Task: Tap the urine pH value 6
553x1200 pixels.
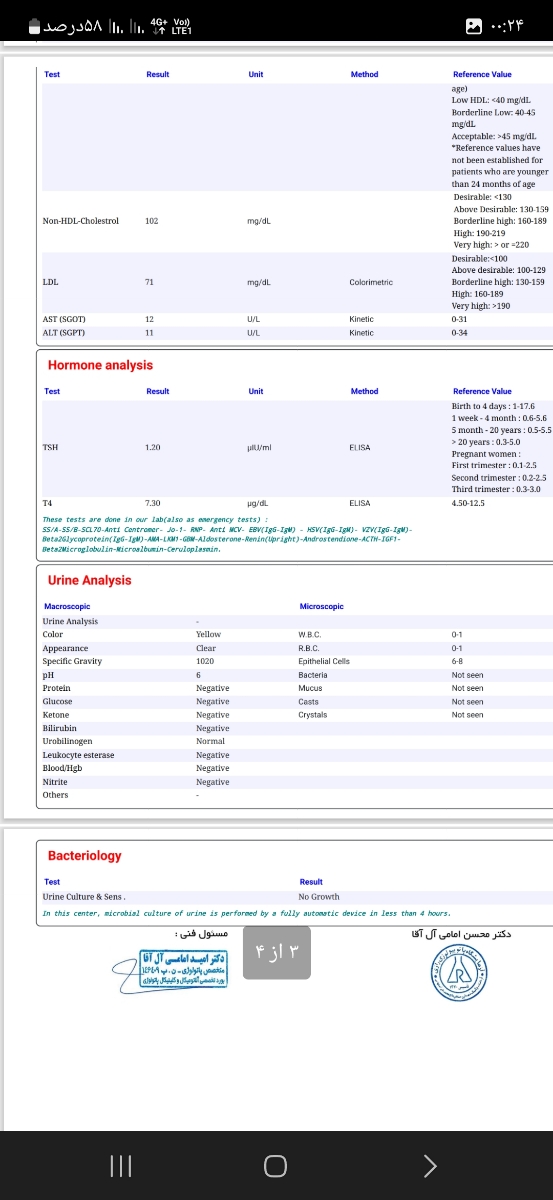Action: point(198,674)
